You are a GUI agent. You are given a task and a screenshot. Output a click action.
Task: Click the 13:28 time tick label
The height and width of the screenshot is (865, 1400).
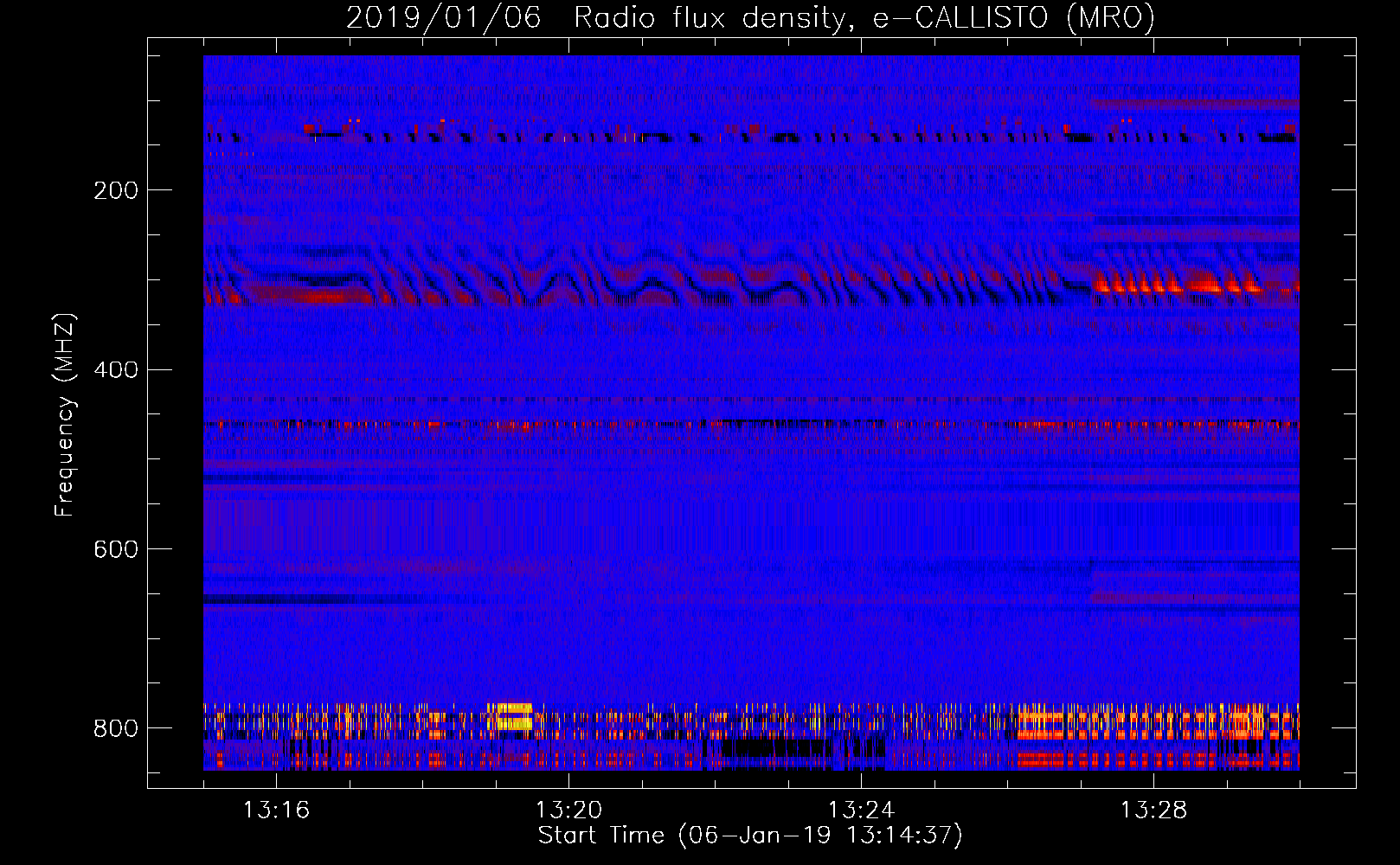tap(1153, 810)
